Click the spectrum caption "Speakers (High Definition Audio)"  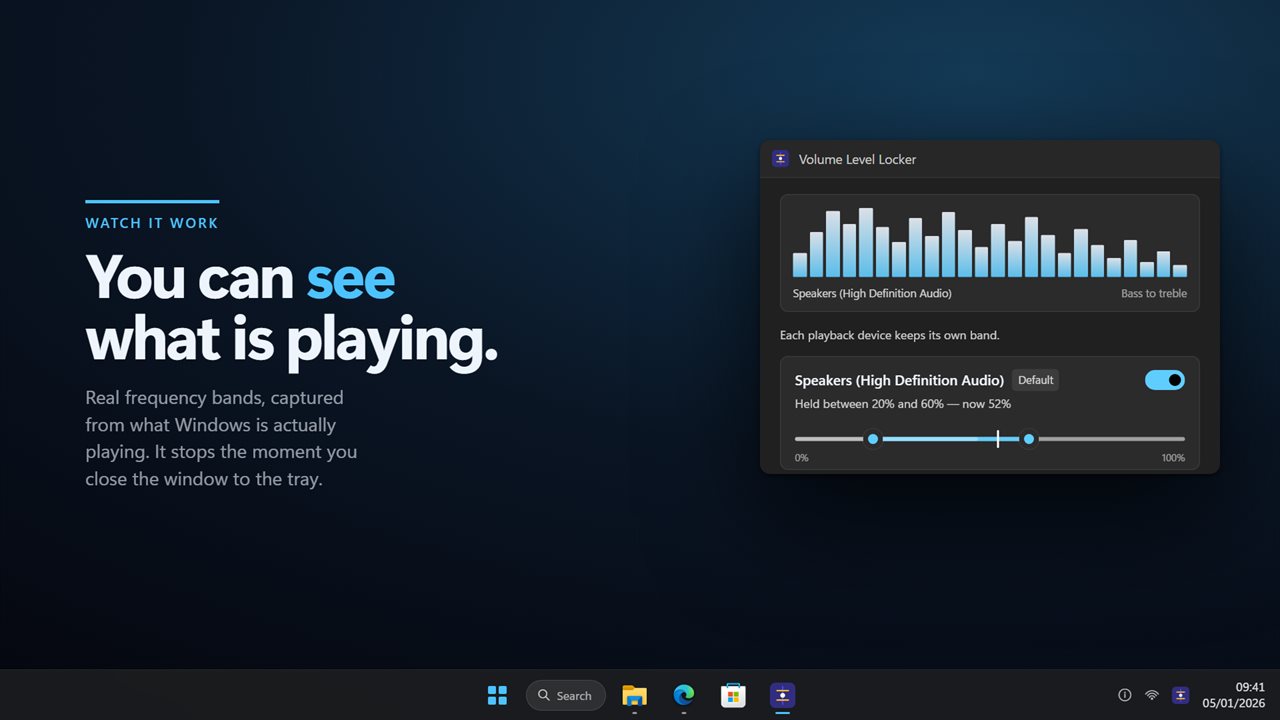click(x=872, y=293)
